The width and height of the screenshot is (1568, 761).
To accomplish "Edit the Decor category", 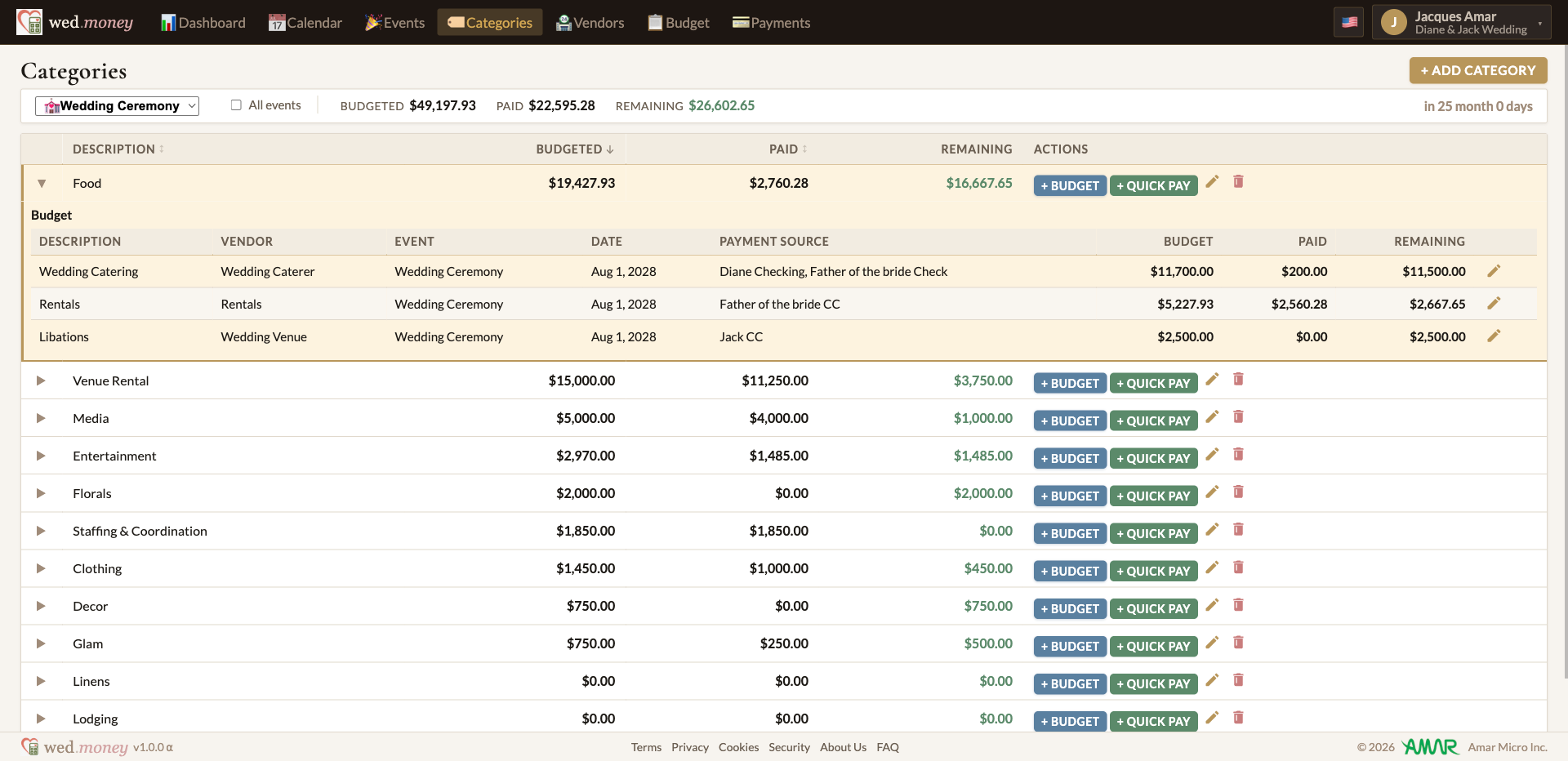I will (x=1212, y=604).
